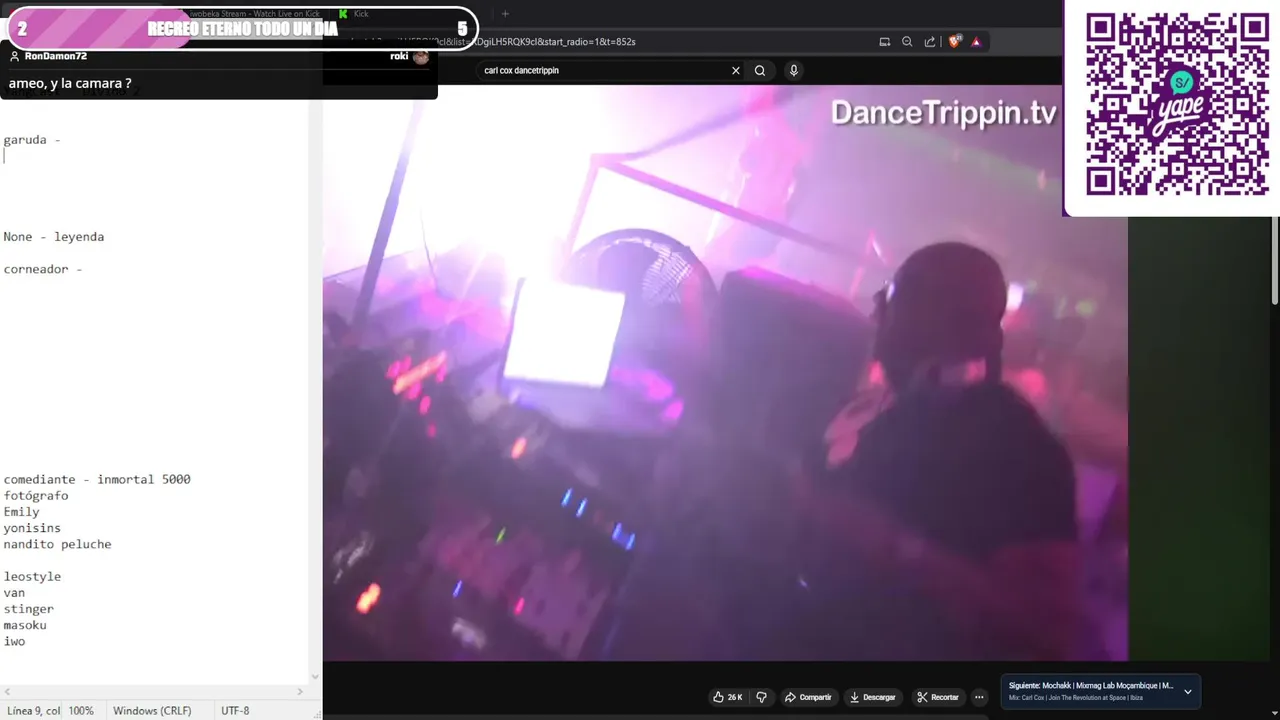Click the line 'nandito peluche'
Viewport: 1280px width, 720px height.
[57, 544]
